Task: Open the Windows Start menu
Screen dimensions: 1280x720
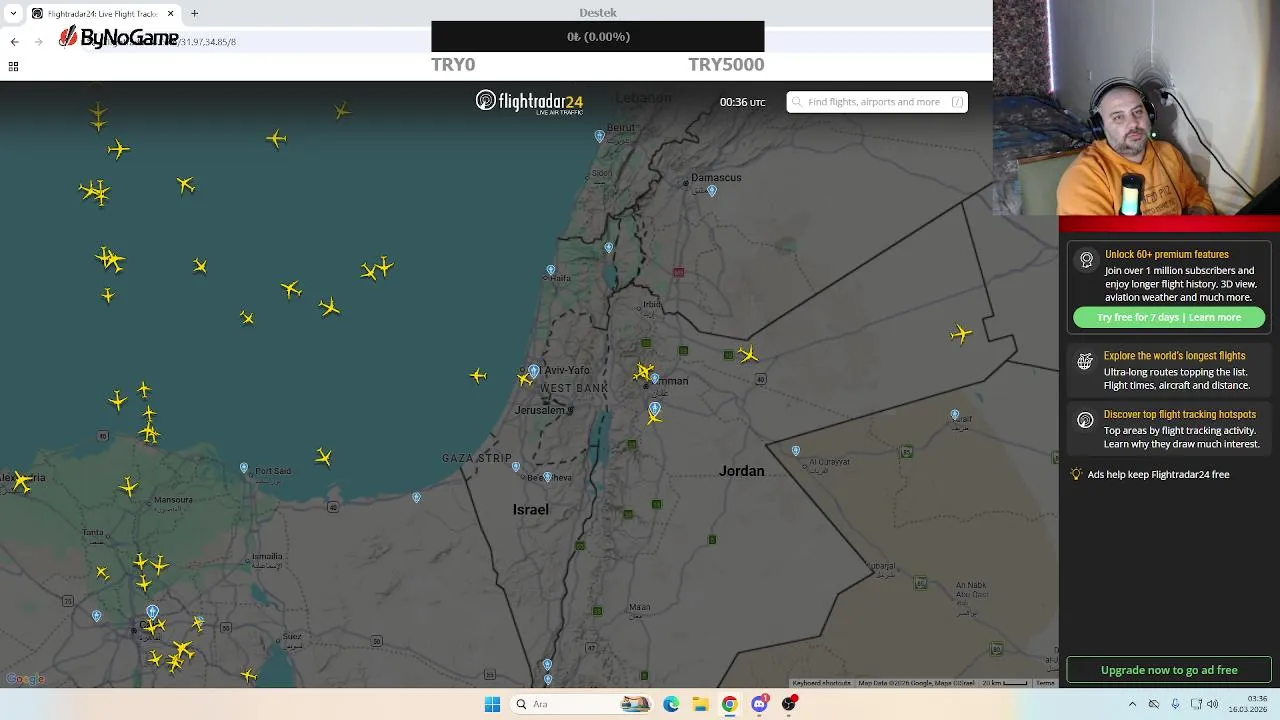Action: pos(492,704)
